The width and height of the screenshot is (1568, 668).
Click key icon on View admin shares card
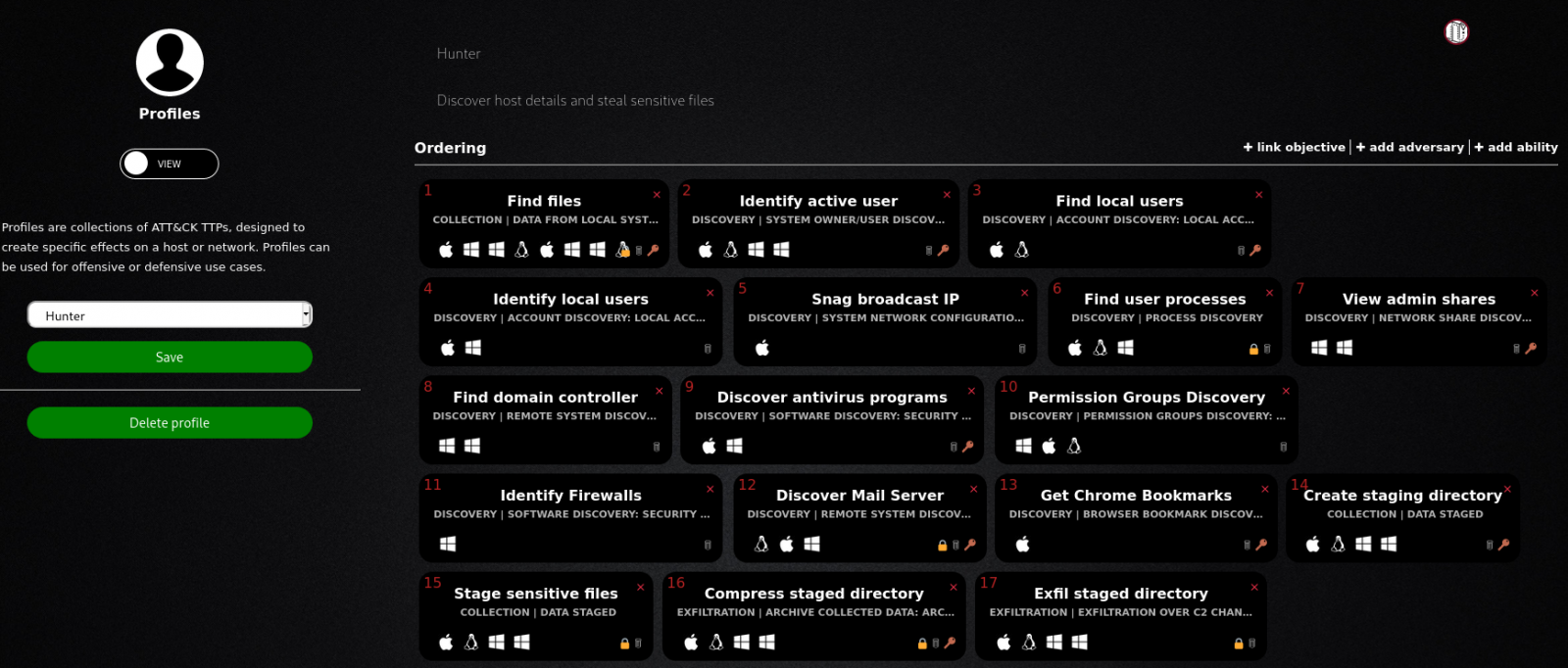(1531, 349)
